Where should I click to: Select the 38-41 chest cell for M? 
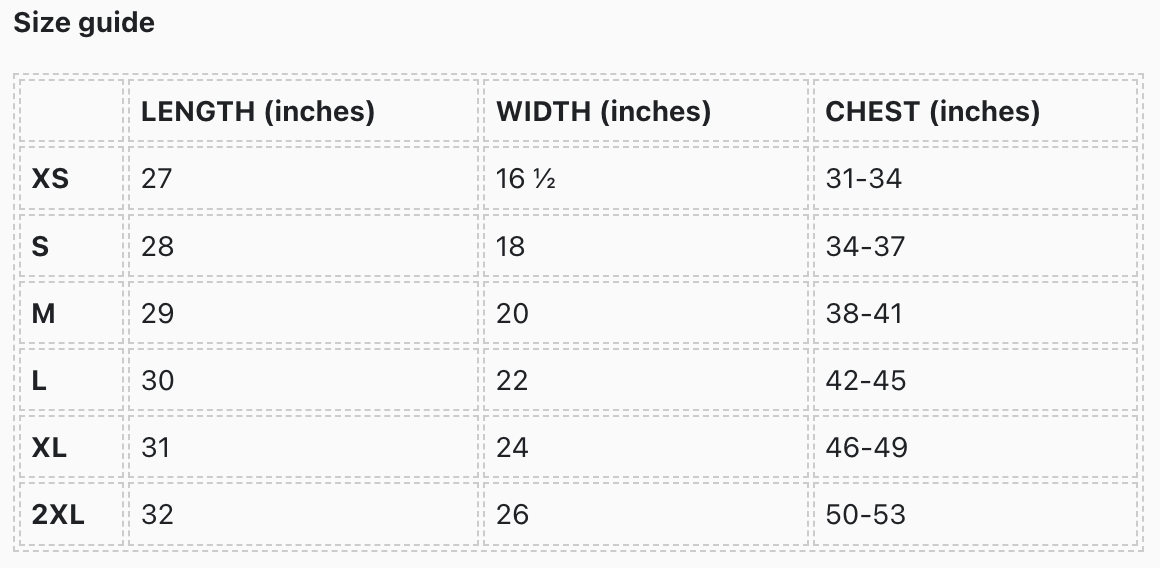tap(864, 313)
